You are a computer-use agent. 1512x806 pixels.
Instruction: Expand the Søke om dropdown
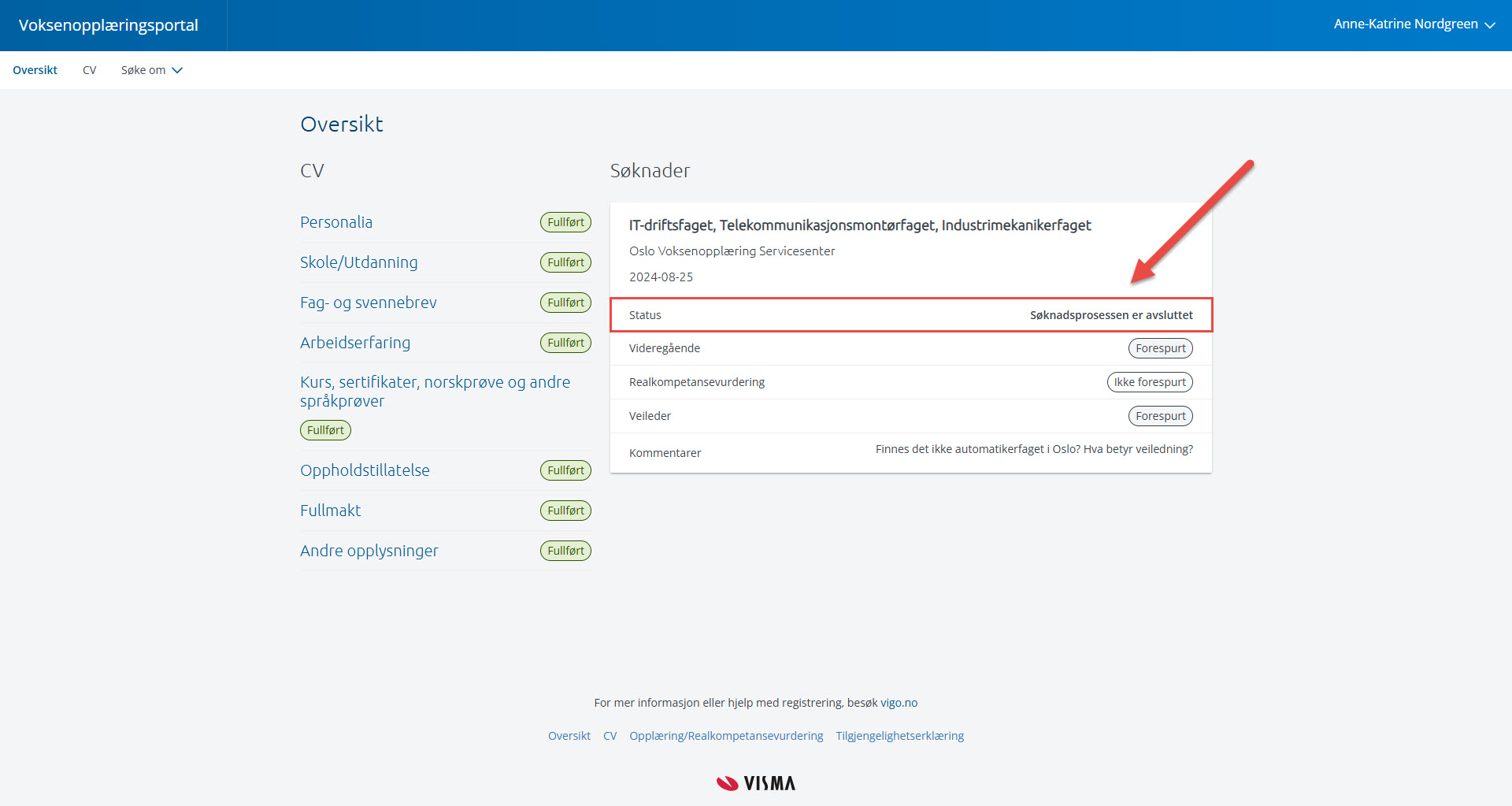tap(151, 70)
